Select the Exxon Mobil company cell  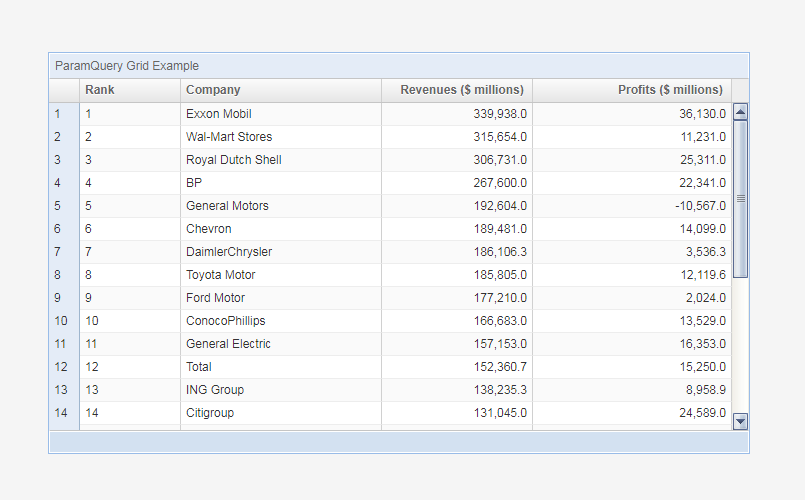coord(280,114)
